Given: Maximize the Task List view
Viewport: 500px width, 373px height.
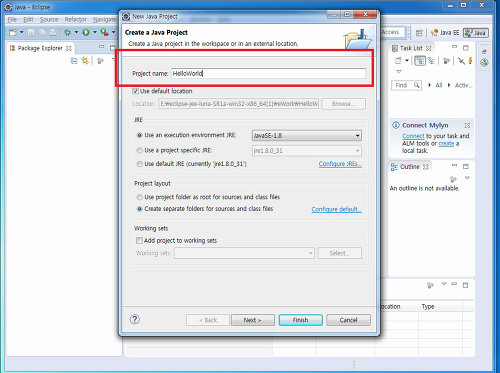Looking at the screenshot, I should click(466, 48).
